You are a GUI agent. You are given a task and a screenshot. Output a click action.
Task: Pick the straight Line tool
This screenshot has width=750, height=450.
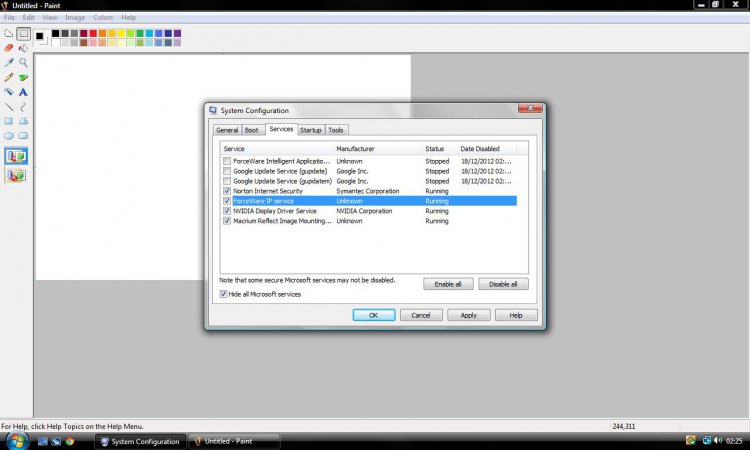[9, 107]
